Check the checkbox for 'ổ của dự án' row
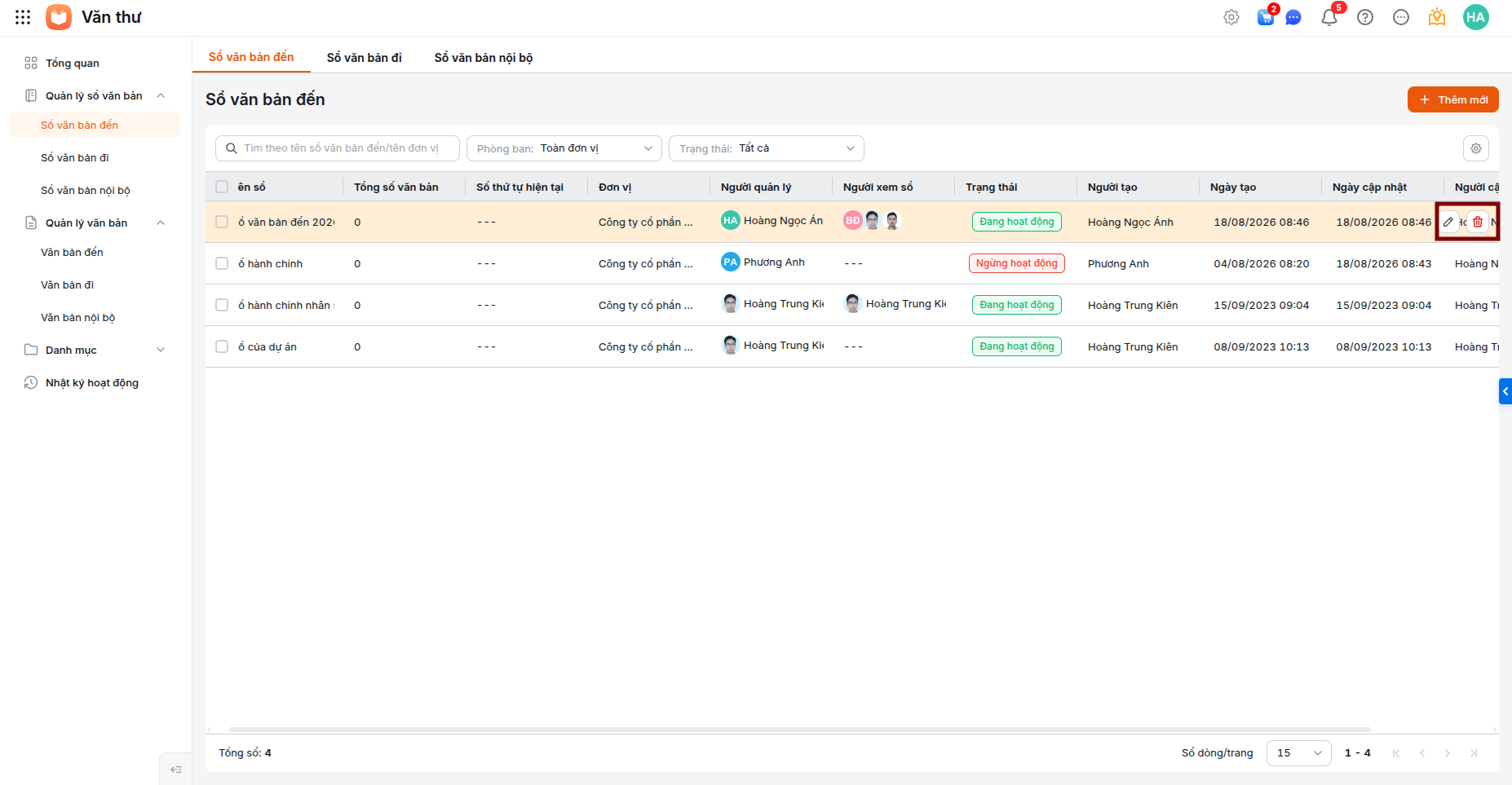Viewport: 1512px width, 785px height. [222, 346]
